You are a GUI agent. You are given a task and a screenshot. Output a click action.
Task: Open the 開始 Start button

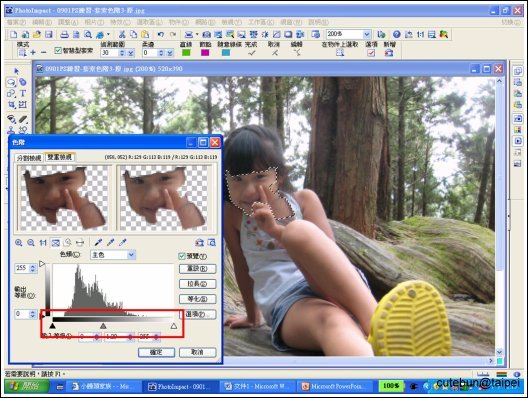click(27, 387)
